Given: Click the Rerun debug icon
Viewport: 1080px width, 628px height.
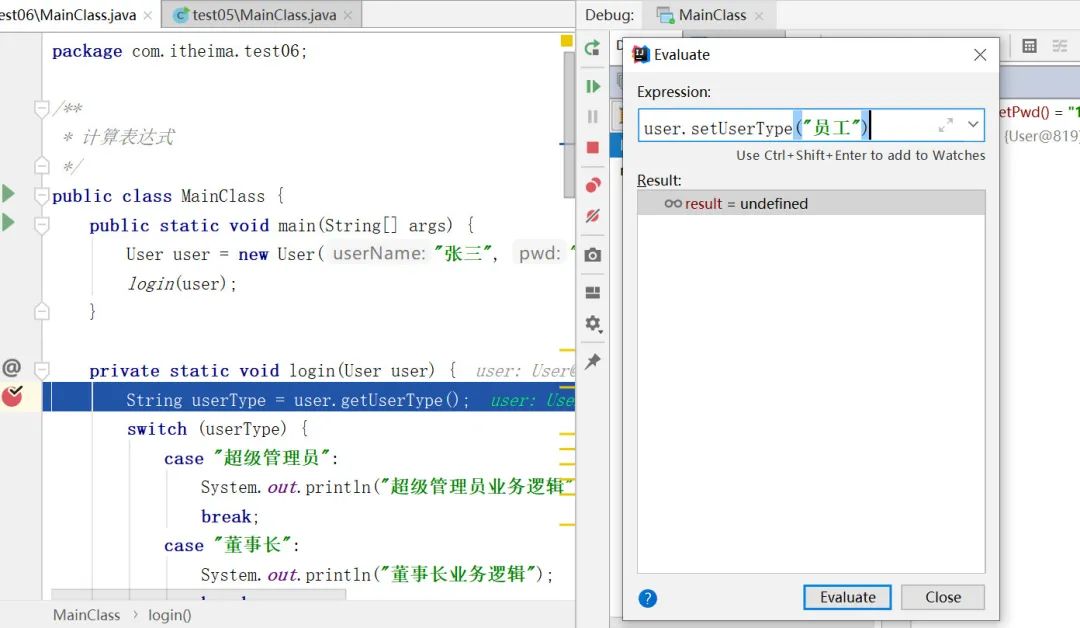Looking at the screenshot, I should 592,48.
